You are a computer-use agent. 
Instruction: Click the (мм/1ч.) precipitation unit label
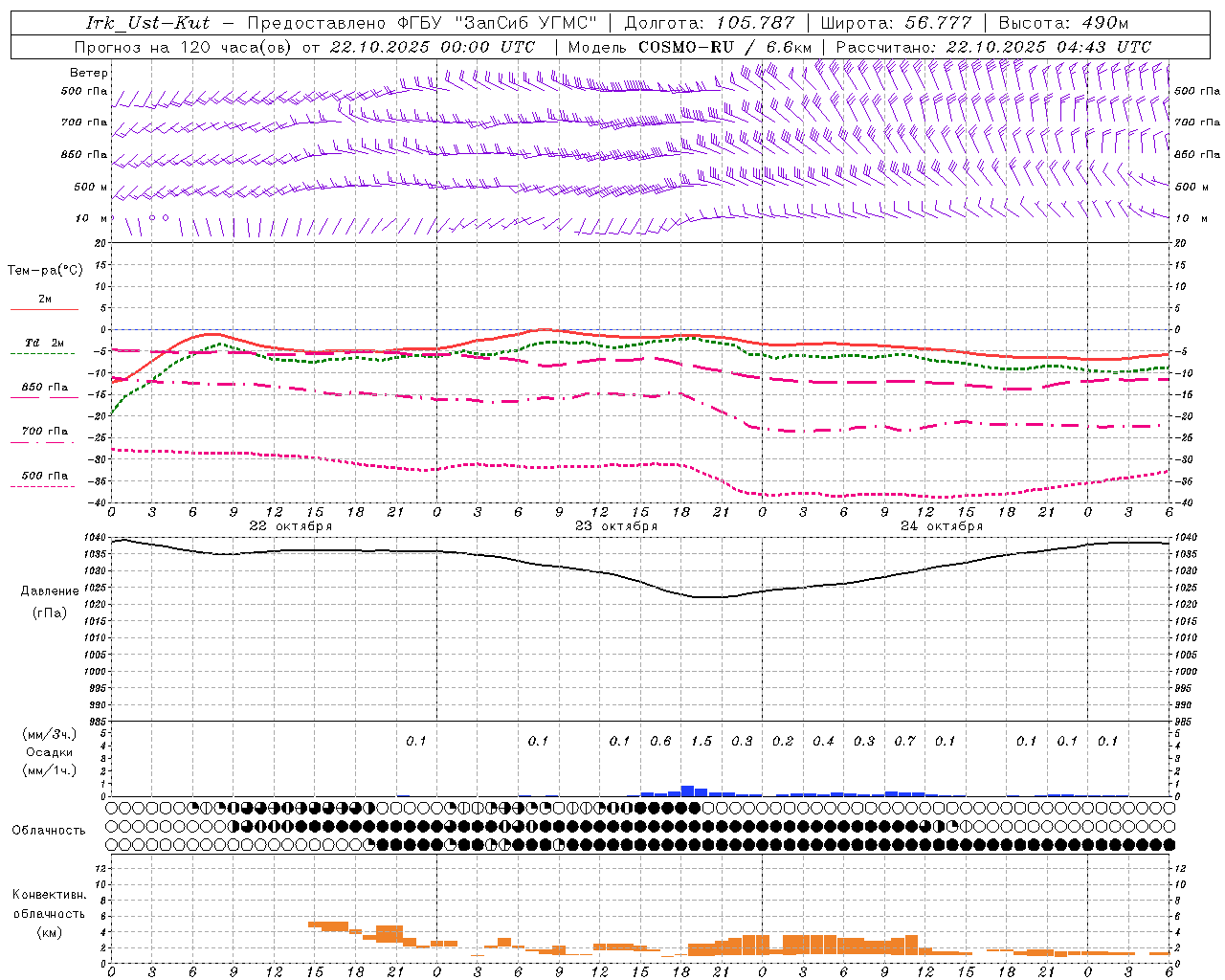point(50,770)
